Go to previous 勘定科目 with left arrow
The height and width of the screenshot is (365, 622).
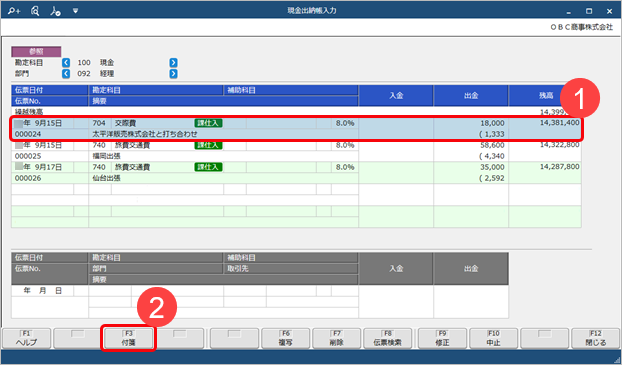[x=66, y=63]
